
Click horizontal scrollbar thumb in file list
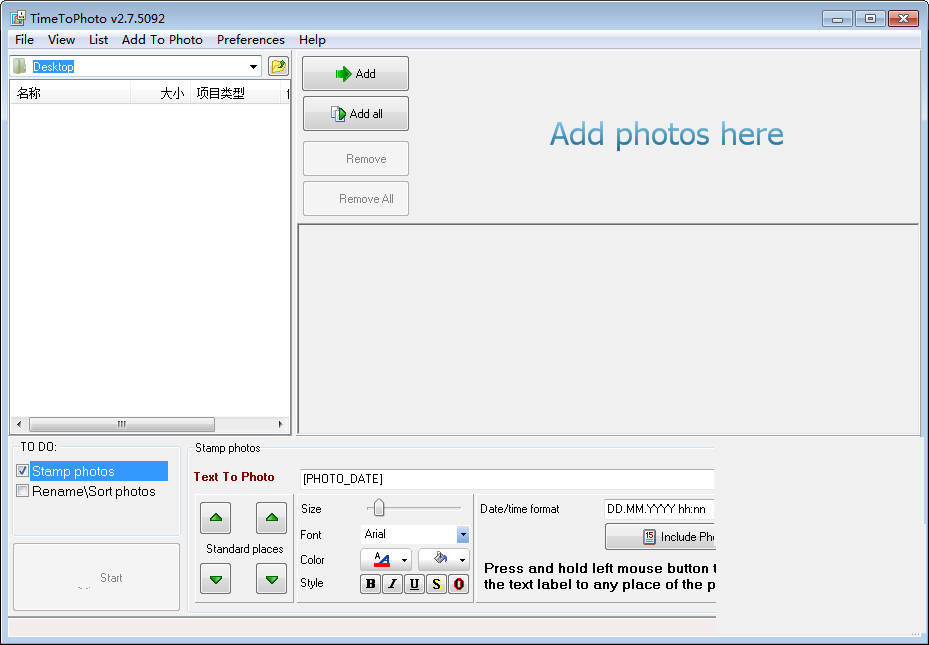[122, 424]
